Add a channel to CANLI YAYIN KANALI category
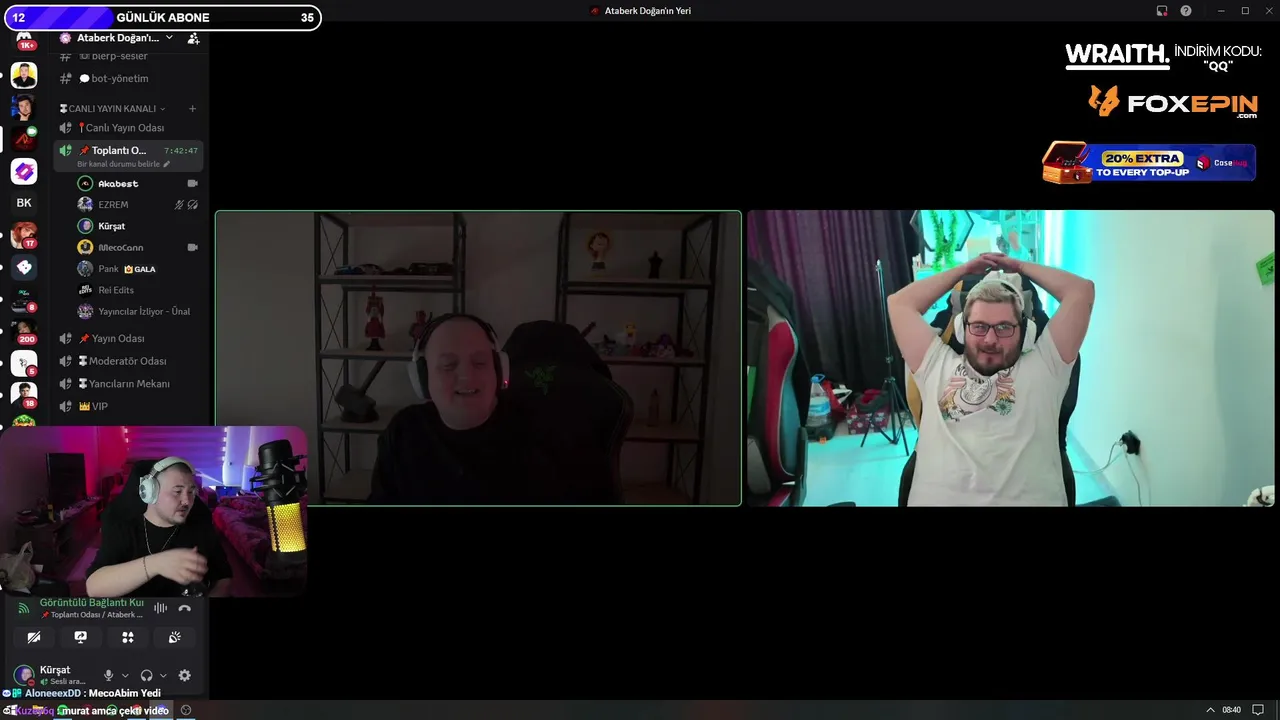 [x=193, y=108]
